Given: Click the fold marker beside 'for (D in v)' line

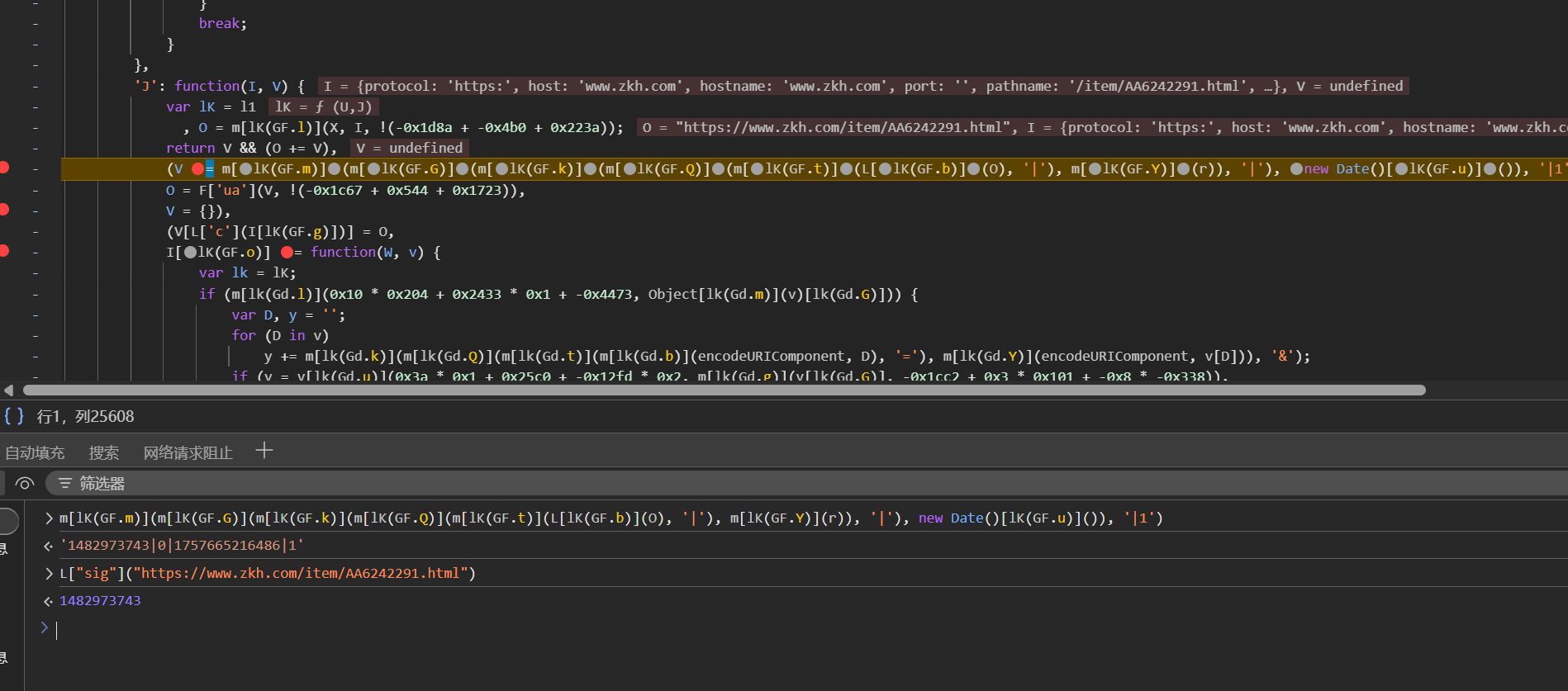Looking at the screenshot, I should [x=36, y=335].
